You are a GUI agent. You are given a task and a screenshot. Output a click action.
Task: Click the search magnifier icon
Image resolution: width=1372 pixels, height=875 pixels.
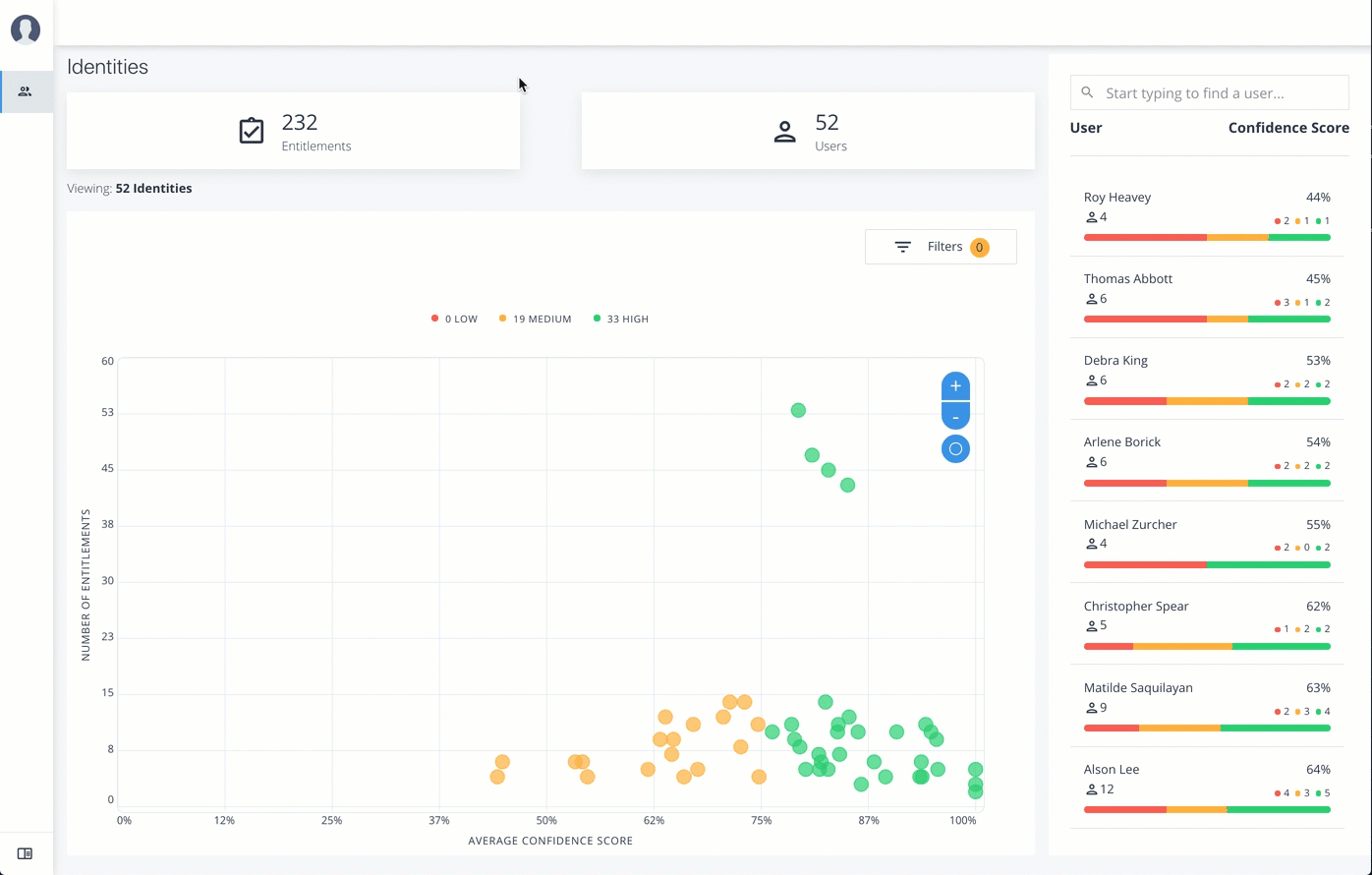pos(1087,92)
